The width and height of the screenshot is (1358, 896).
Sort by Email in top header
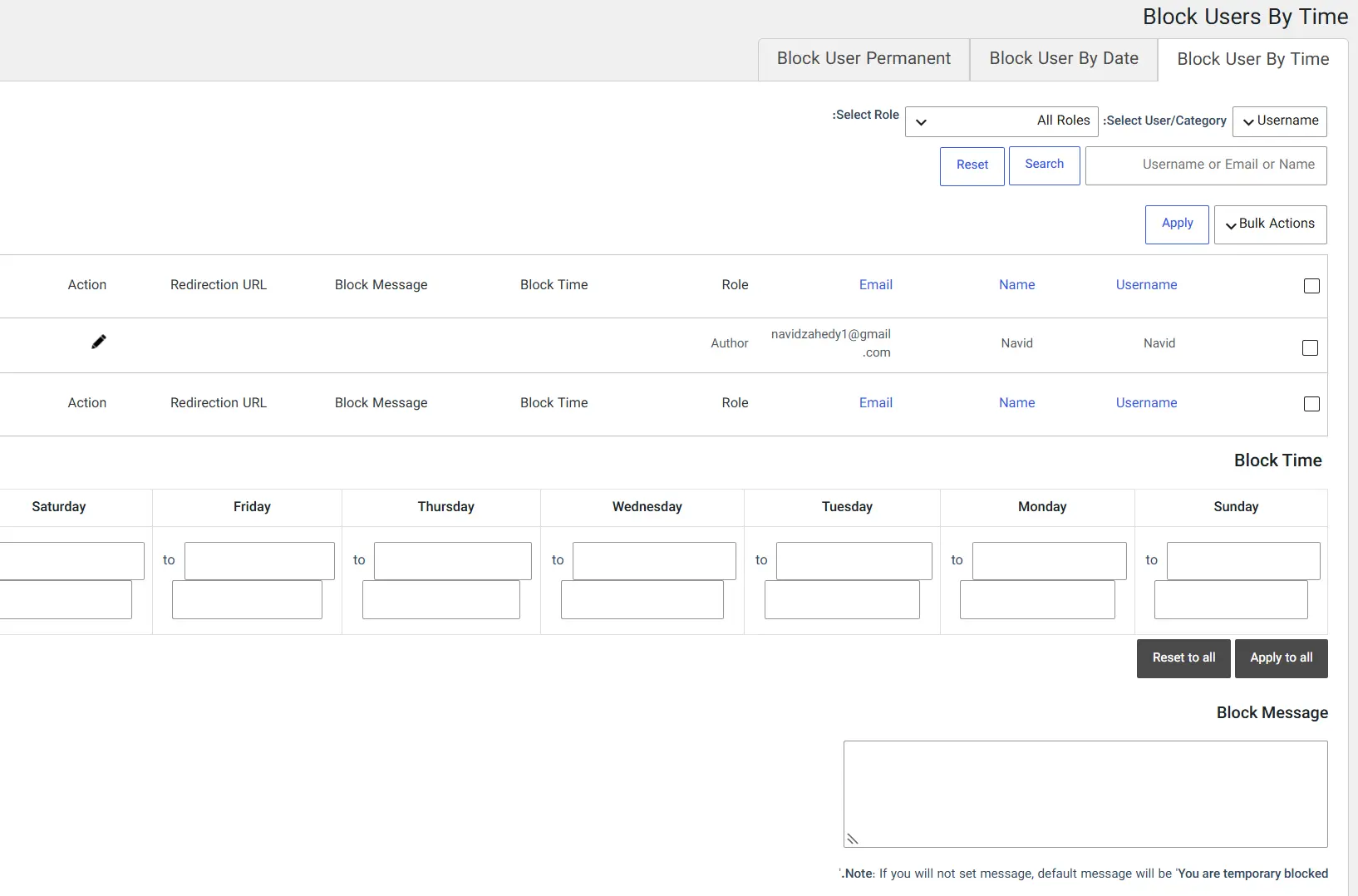(x=876, y=285)
